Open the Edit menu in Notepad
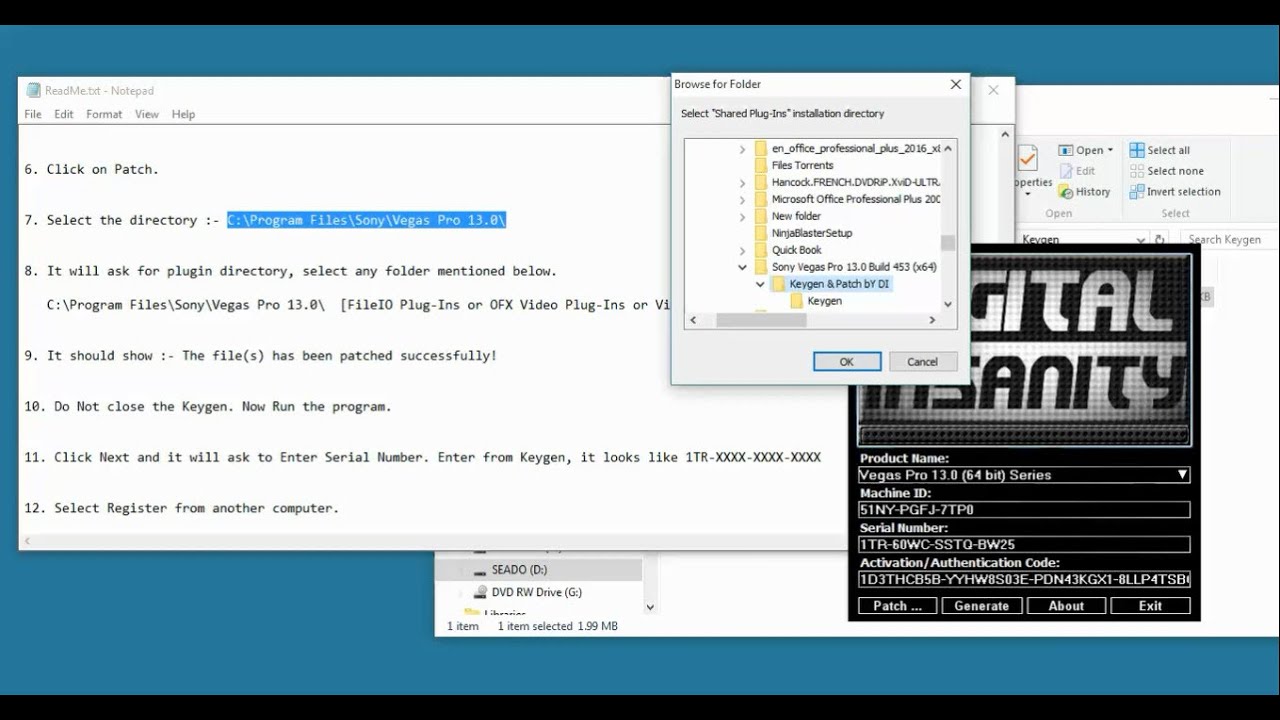This screenshot has width=1280, height=720. (x=64, y=114)
